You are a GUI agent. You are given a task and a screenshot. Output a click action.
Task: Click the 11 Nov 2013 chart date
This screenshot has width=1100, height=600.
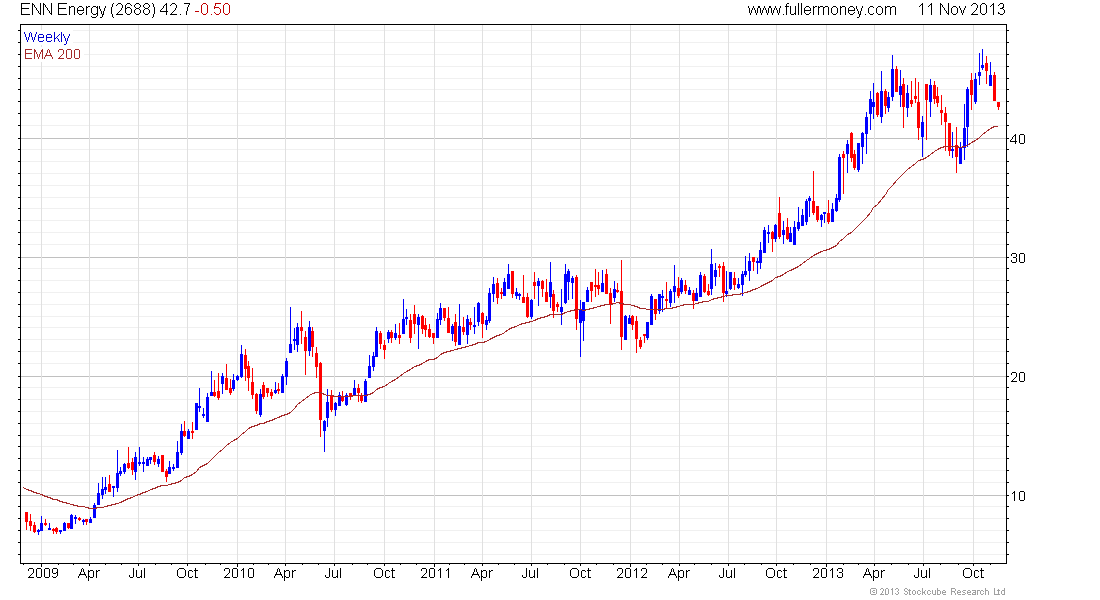[961, 10]
